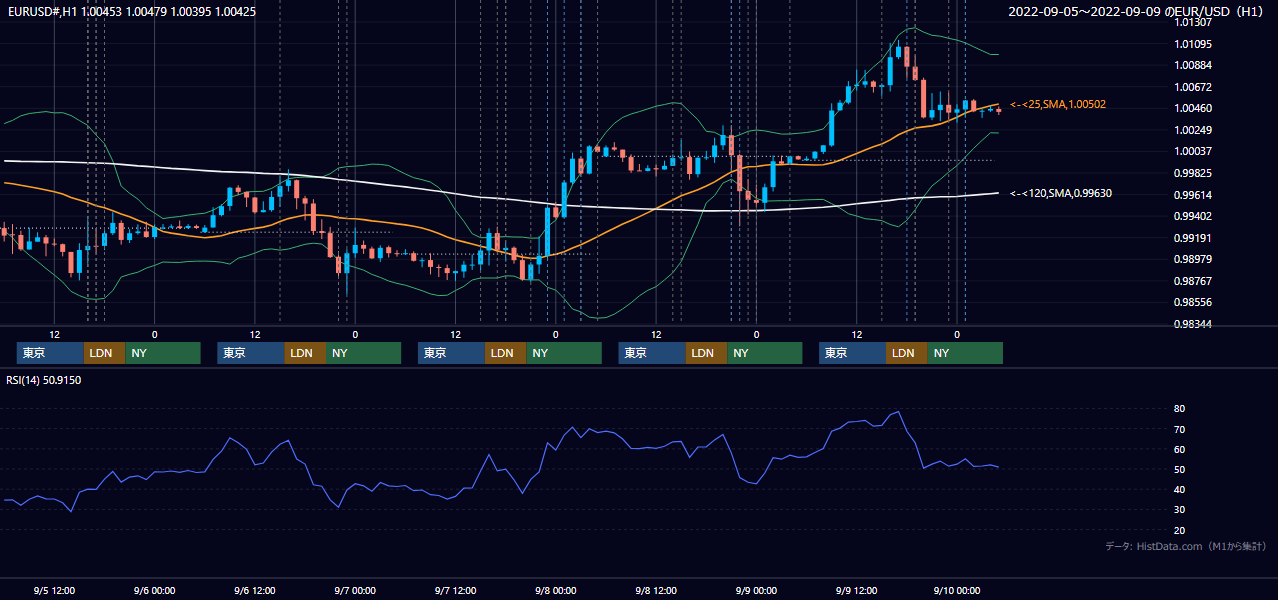Click the 9/9 12:00 date axis label
1278x600 pixels.
pyautogui.click(x=856, y=590)
